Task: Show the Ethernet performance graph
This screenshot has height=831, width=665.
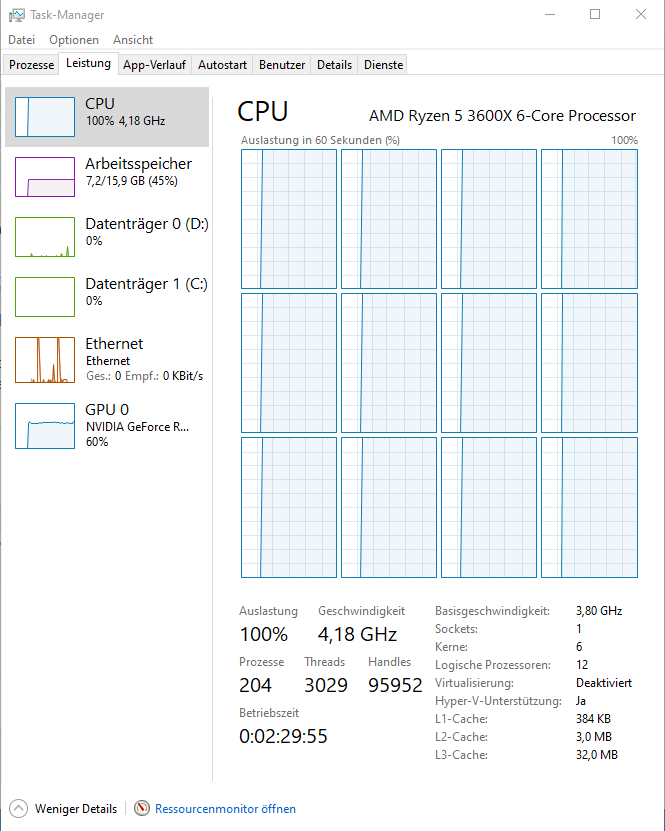Action: 45,359
